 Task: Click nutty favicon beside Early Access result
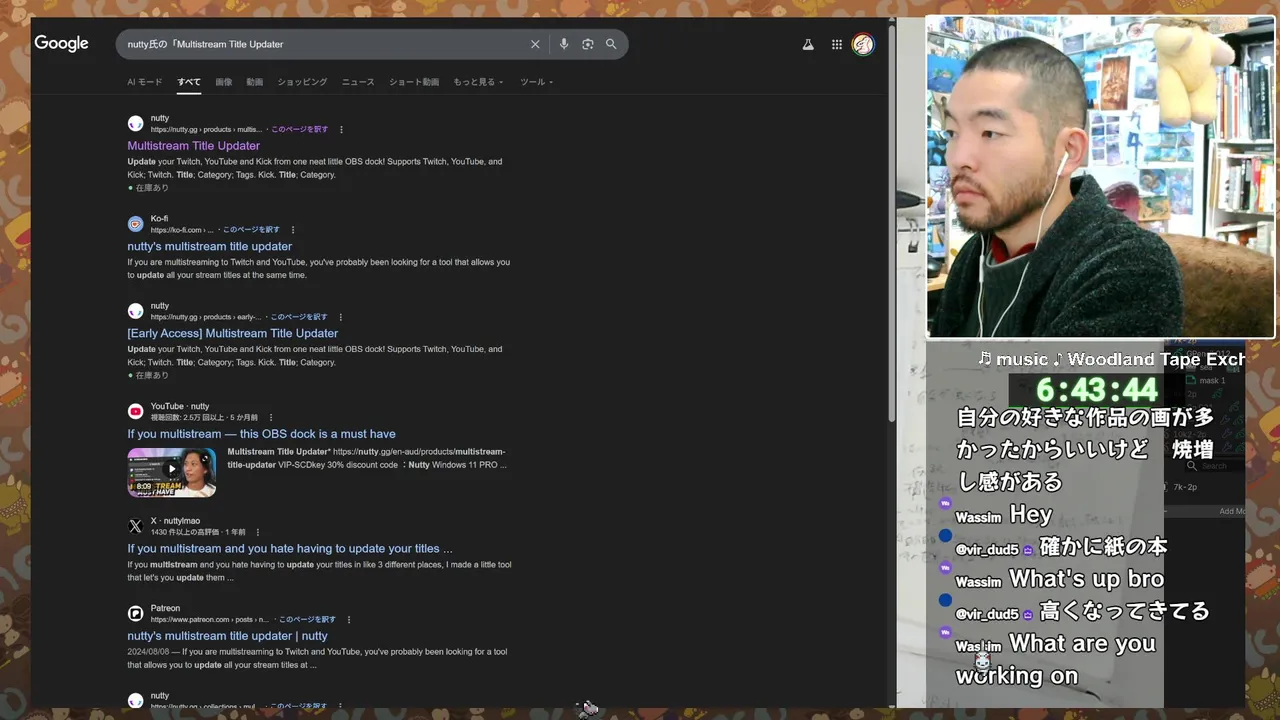pos(135,311)
